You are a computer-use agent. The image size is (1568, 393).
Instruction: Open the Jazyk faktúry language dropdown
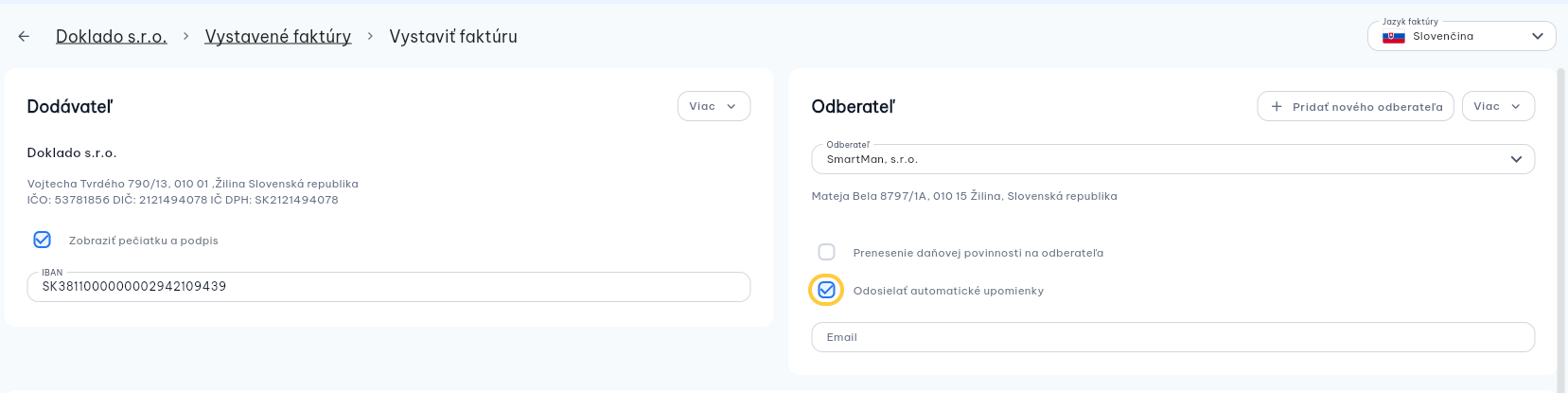tap(1461, 36)
